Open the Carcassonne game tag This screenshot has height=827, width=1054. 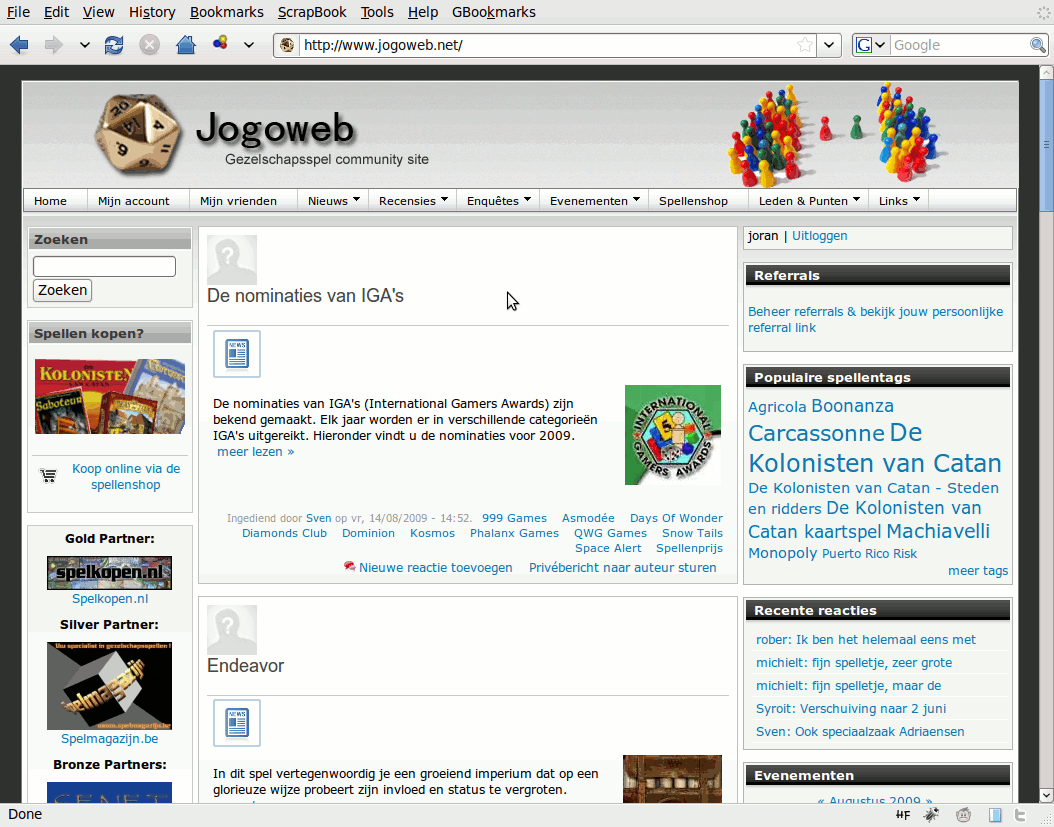816,434
